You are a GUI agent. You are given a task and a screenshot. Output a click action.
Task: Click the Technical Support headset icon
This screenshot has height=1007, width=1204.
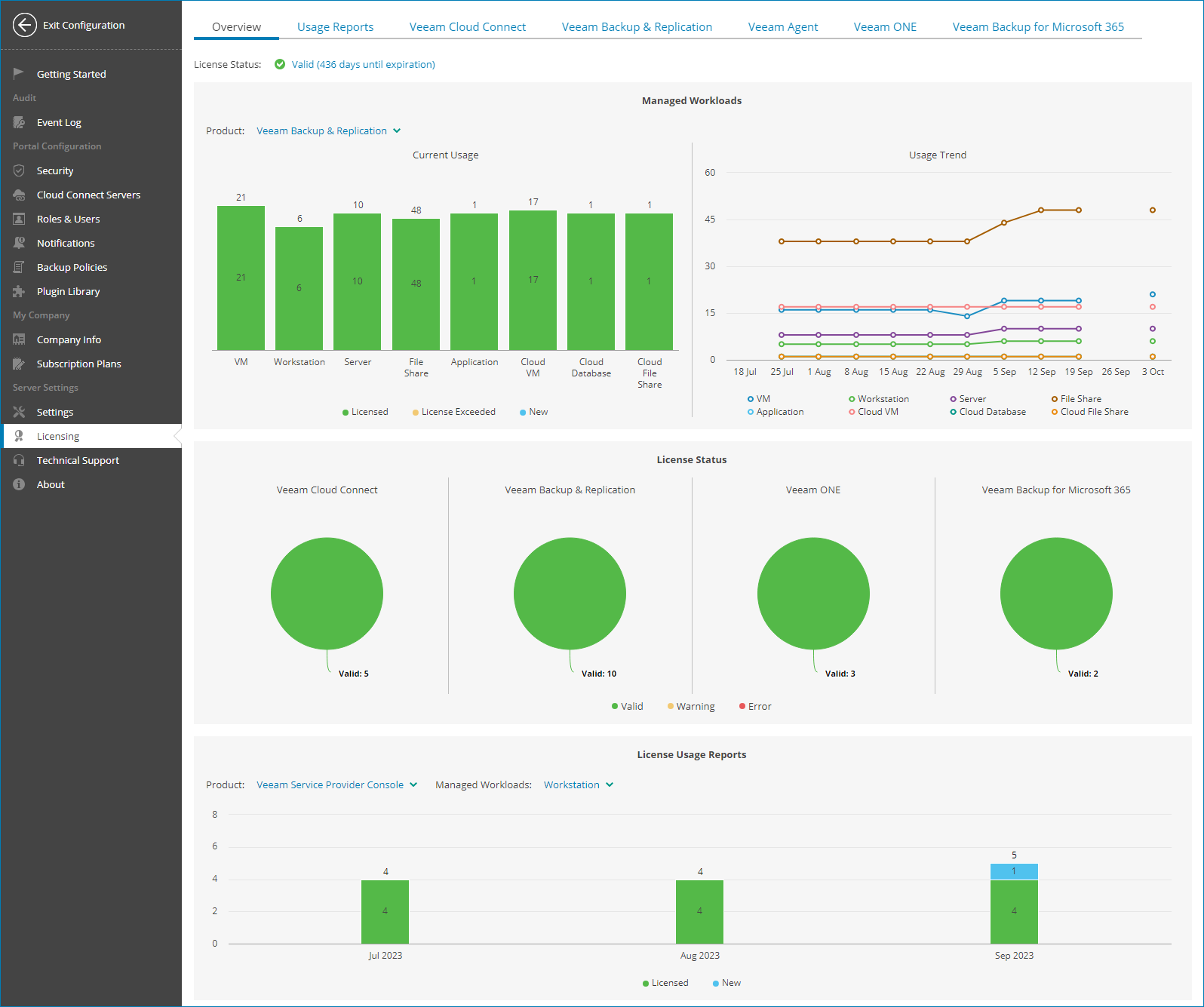click(x=19, y=460)
